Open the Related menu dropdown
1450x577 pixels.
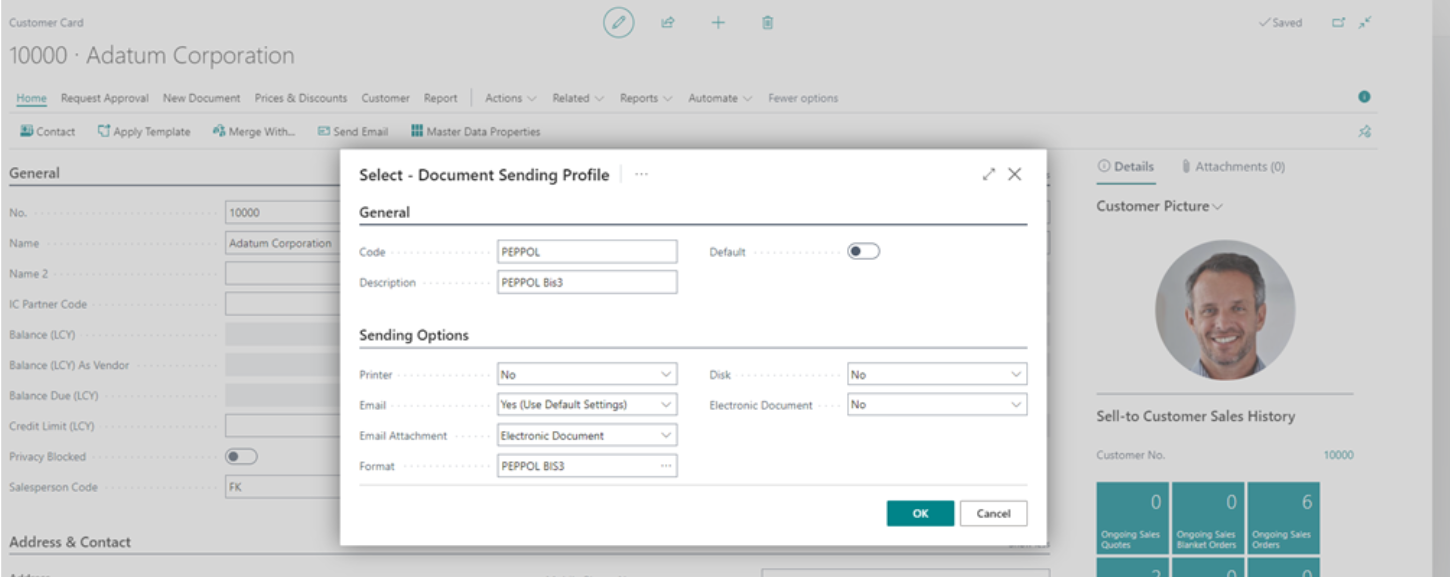tap(578, 98)
